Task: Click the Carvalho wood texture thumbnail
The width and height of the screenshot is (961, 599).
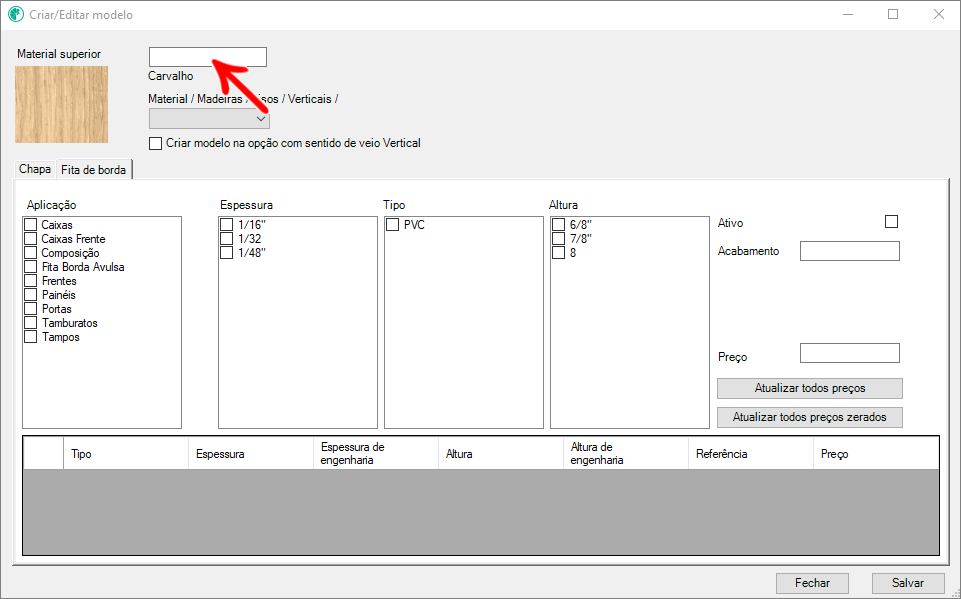Action: (x=61, y=104)
